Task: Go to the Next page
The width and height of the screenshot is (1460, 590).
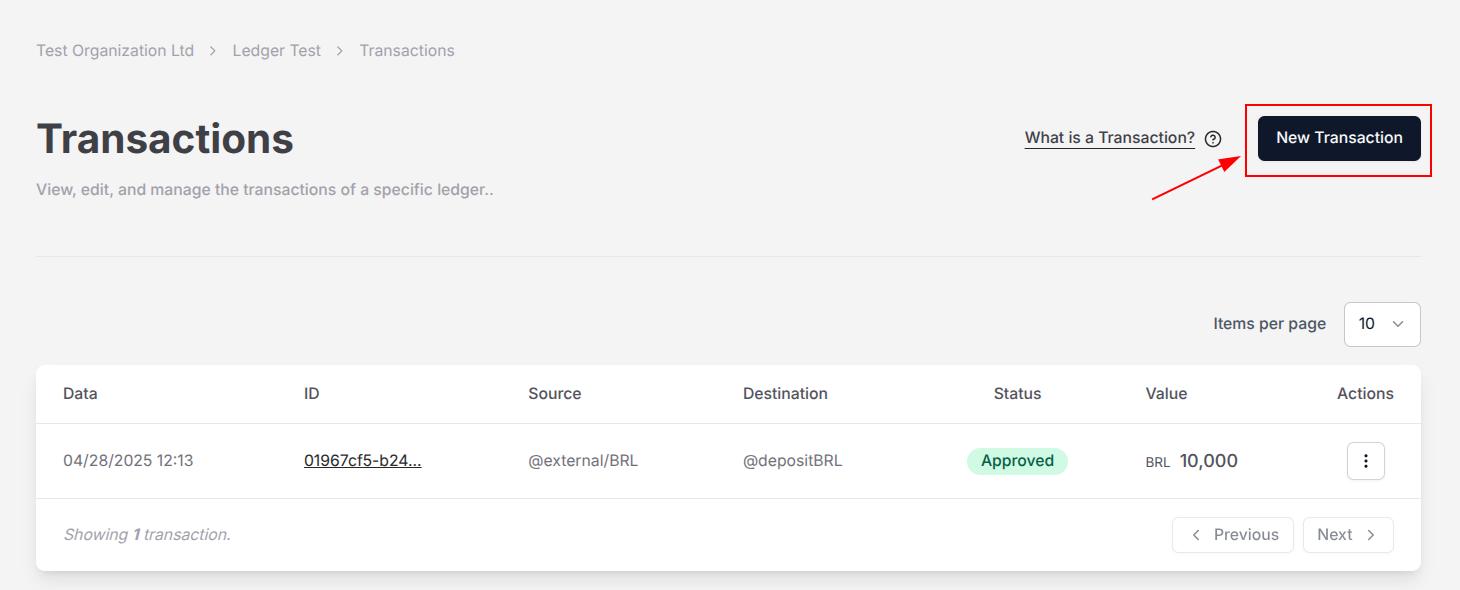Action: tap(1348, 535)
